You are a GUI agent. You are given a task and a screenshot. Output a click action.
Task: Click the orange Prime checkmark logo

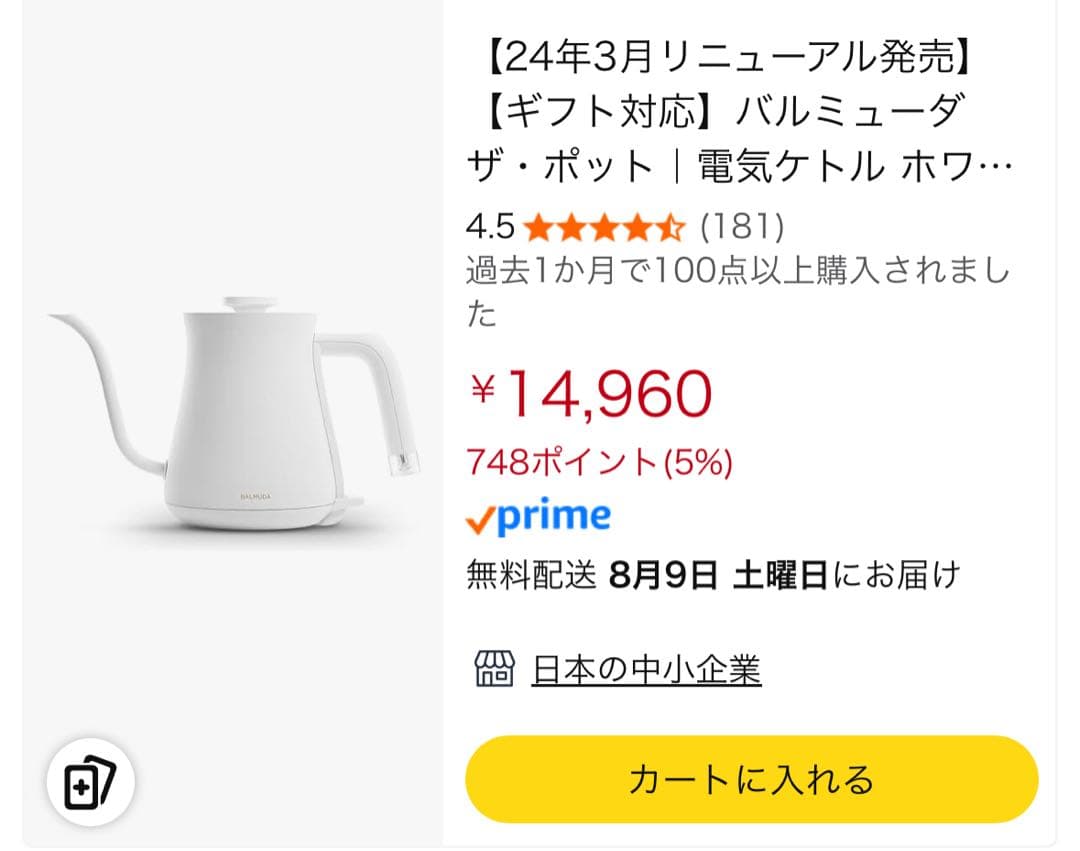click(x=480, y=518)
